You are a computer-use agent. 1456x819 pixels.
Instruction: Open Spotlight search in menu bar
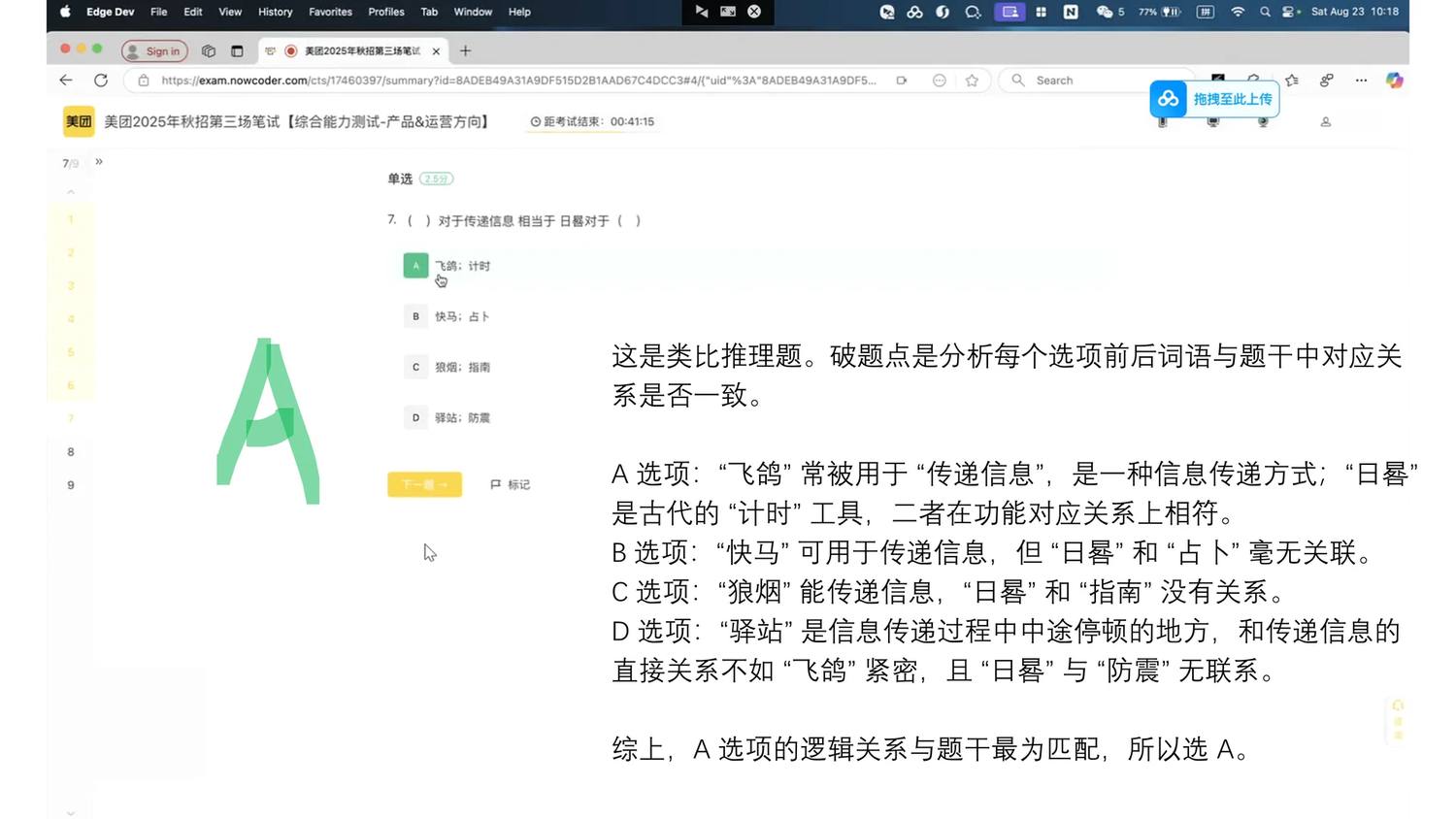[x=1265, y=12]
